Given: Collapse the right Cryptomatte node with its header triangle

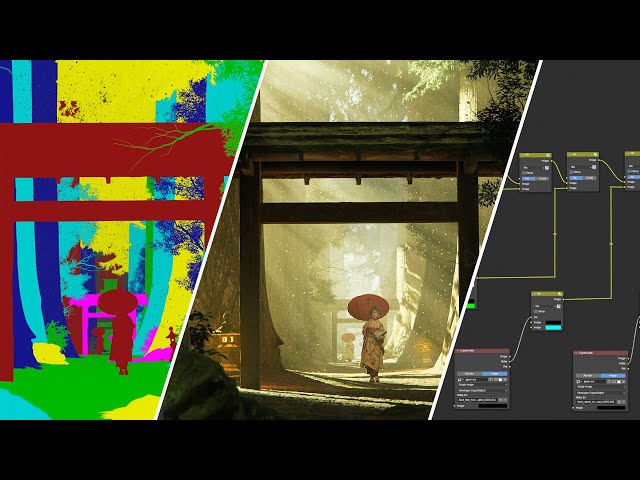Looking at the screenshot, I should point(576,353).
